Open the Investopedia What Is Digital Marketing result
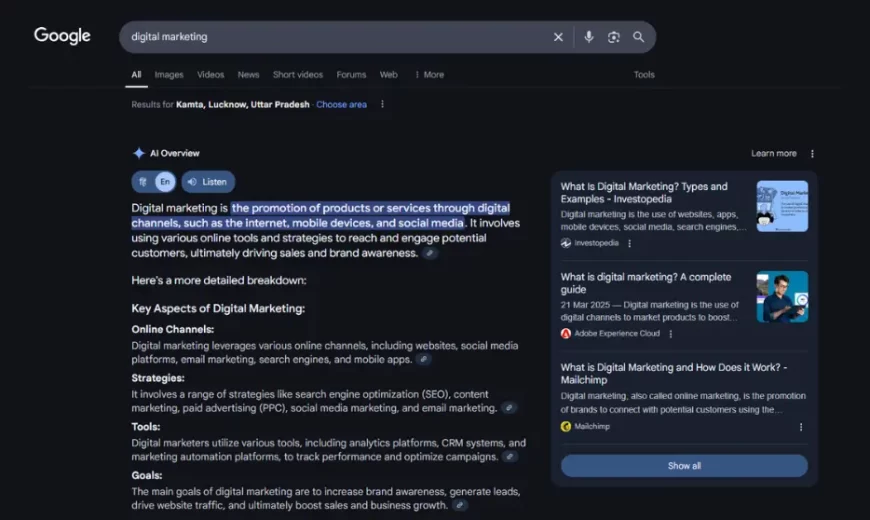Image resolution: width=870 pixels, height=520 pixels. pyautogui.click(x=644, y=193)
